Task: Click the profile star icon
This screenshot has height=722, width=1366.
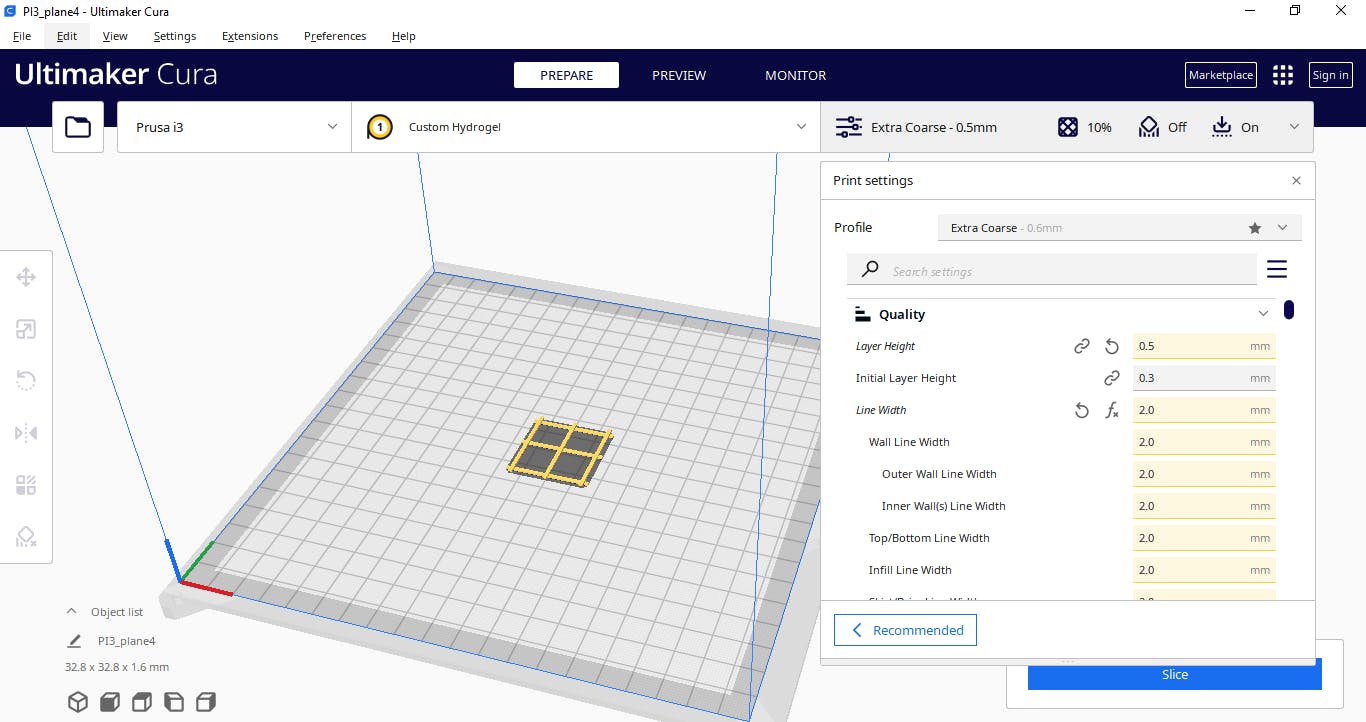Action: [1255, 228]
